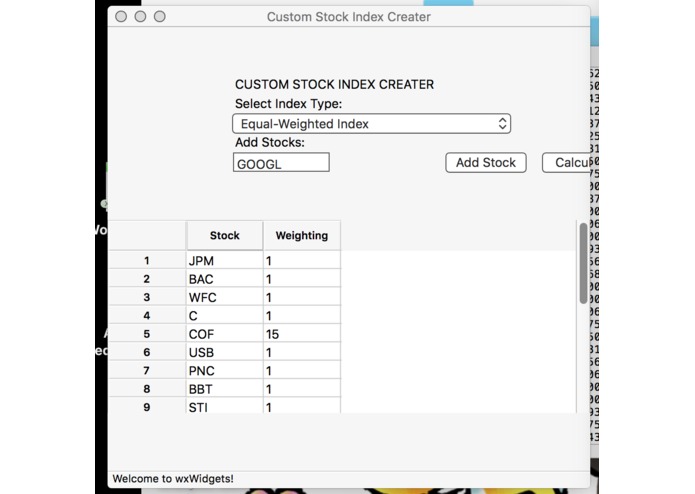Select row header 2 in the grid

coord(147,279)
